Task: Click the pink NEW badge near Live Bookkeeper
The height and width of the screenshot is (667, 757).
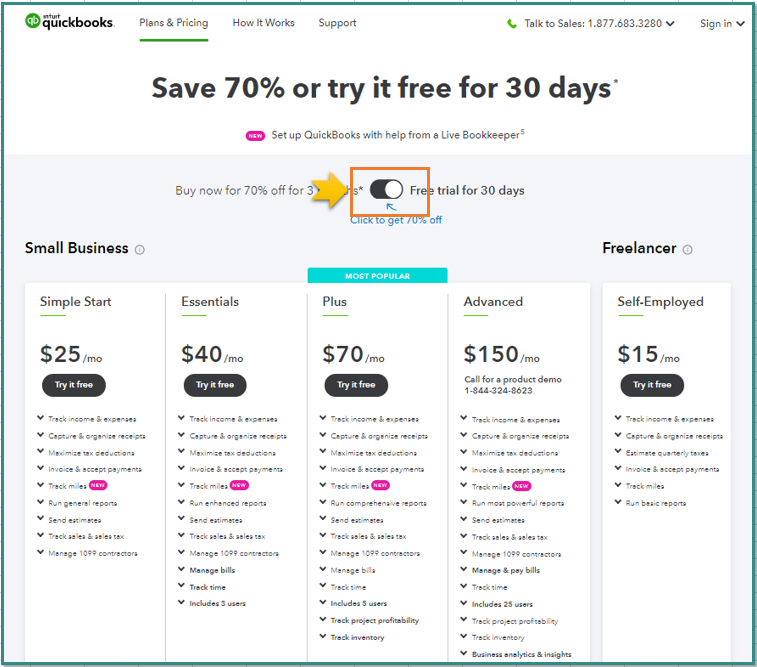Action: click(255, 135)
